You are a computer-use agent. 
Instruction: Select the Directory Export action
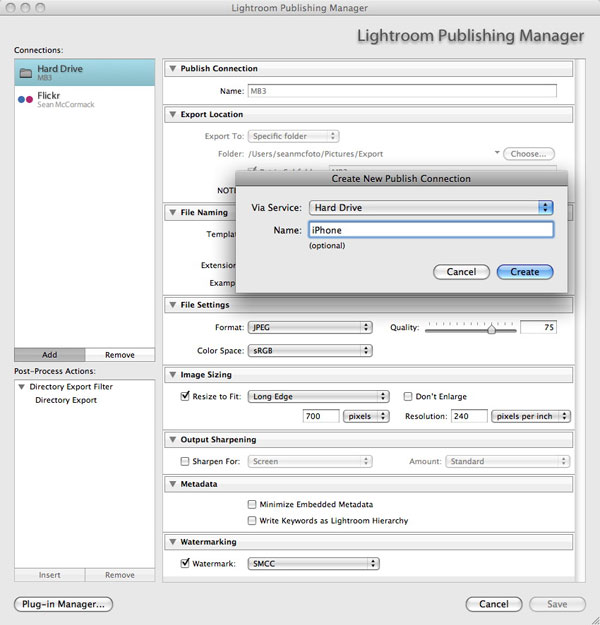[66, 400]
